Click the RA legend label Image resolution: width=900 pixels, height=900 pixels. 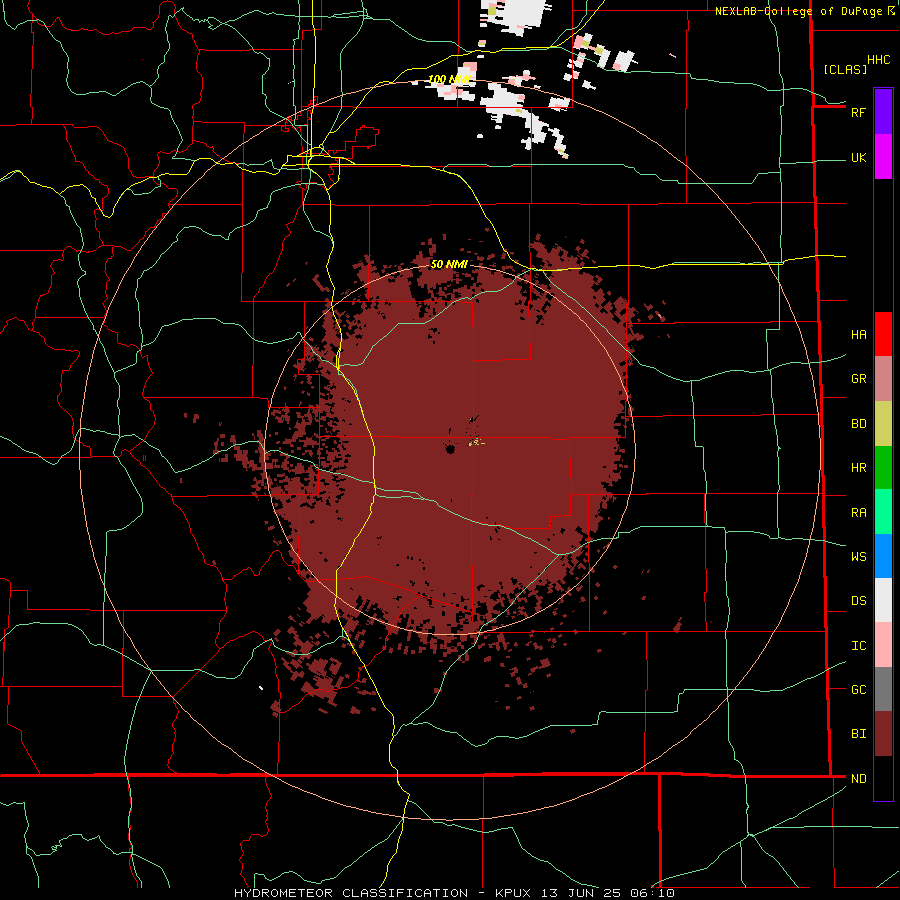(x=858, y=513)
